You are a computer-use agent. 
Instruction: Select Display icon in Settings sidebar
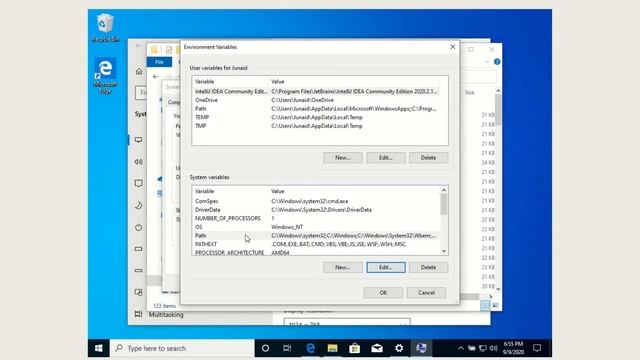pos(139,140)
